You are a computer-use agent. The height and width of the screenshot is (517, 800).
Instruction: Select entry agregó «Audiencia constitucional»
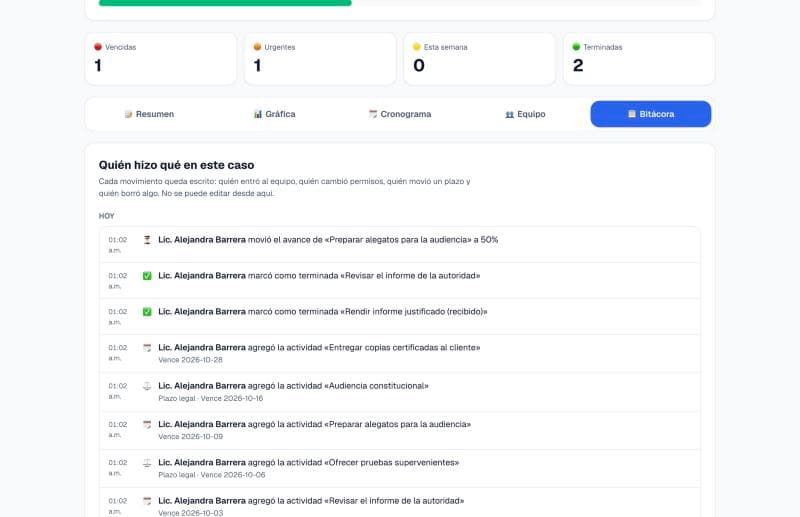[400, 392]
